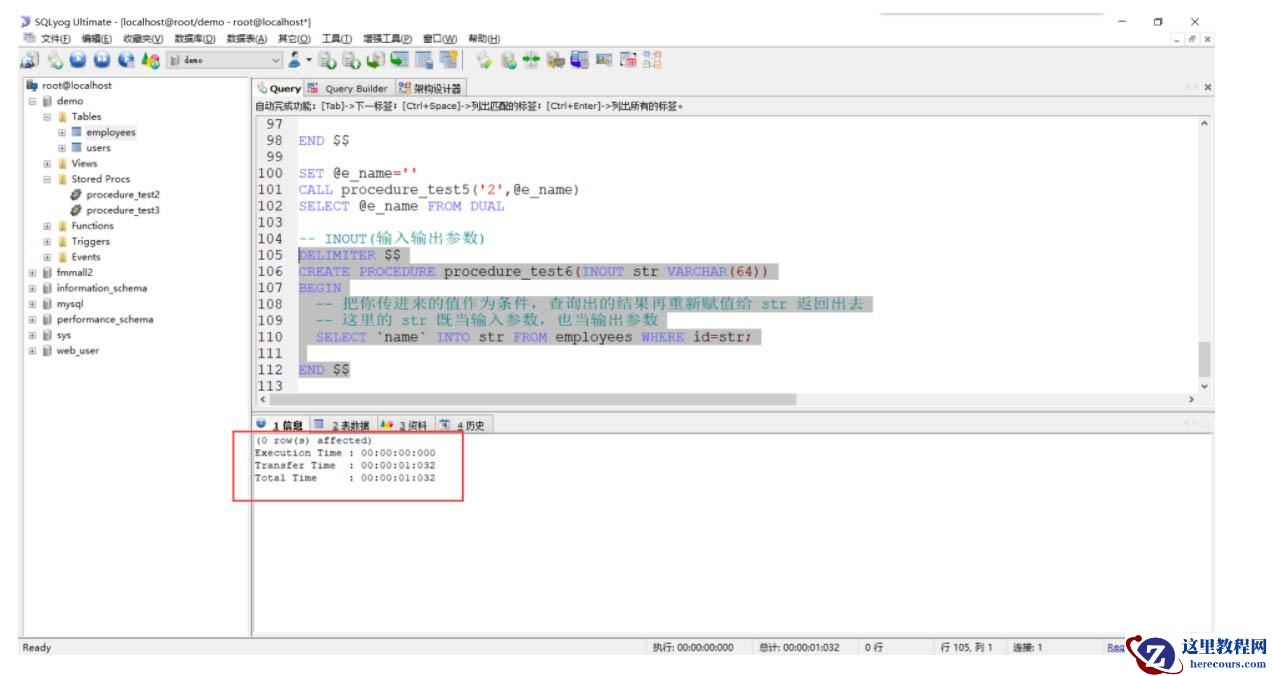Select procedure_test3 in the object tree

point(122,211)
